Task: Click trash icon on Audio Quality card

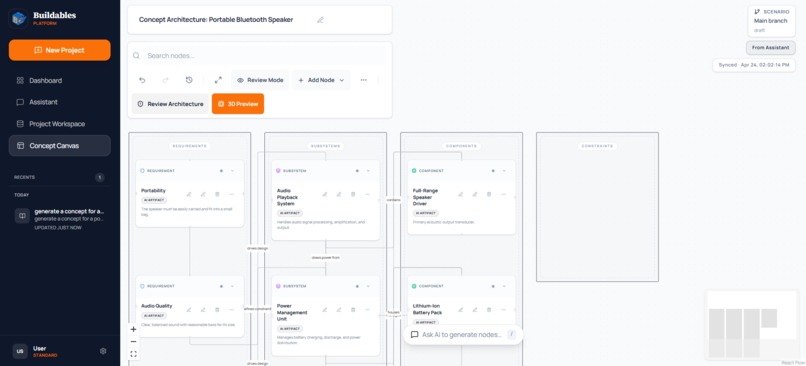Action: [217, 309]
